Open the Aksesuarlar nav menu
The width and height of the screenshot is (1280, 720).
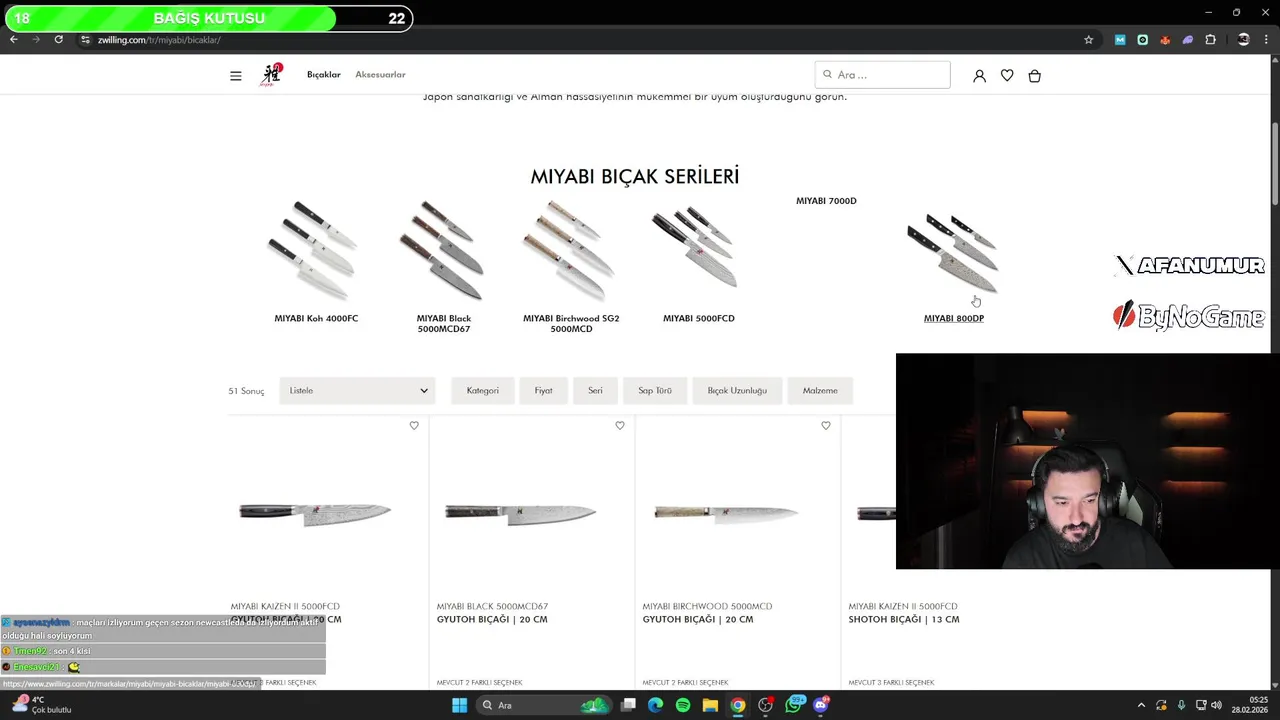coord(380,75)
